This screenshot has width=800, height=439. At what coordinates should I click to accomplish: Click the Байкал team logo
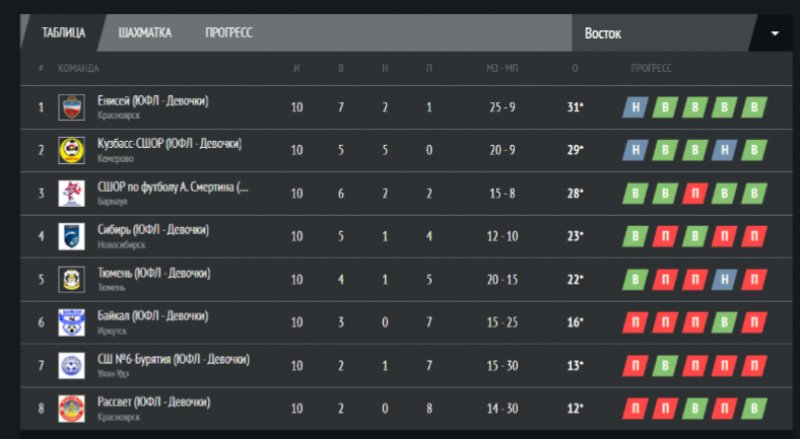click(x=71, y=323)
